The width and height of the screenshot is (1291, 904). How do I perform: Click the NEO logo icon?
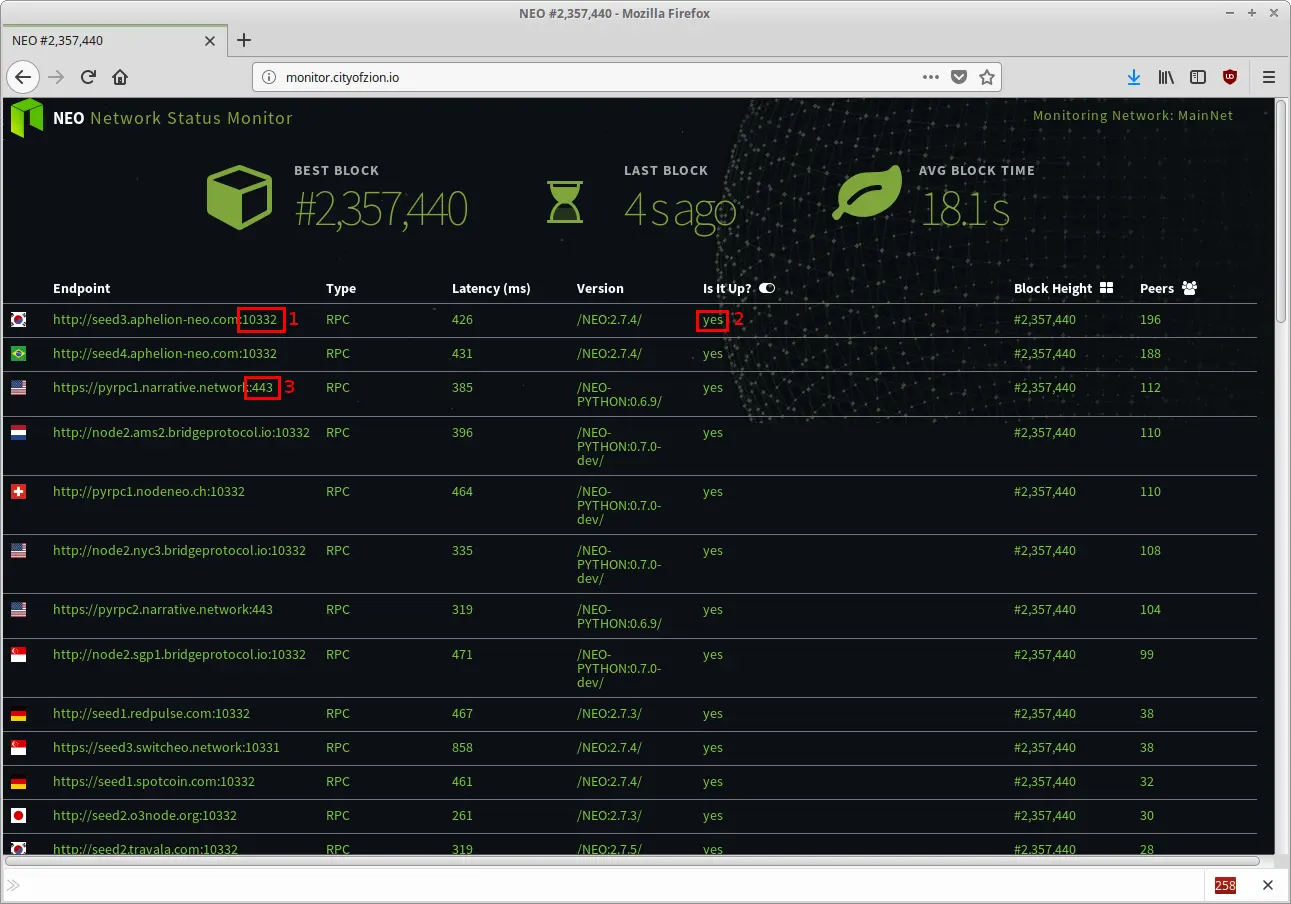[x=26, y=116]
